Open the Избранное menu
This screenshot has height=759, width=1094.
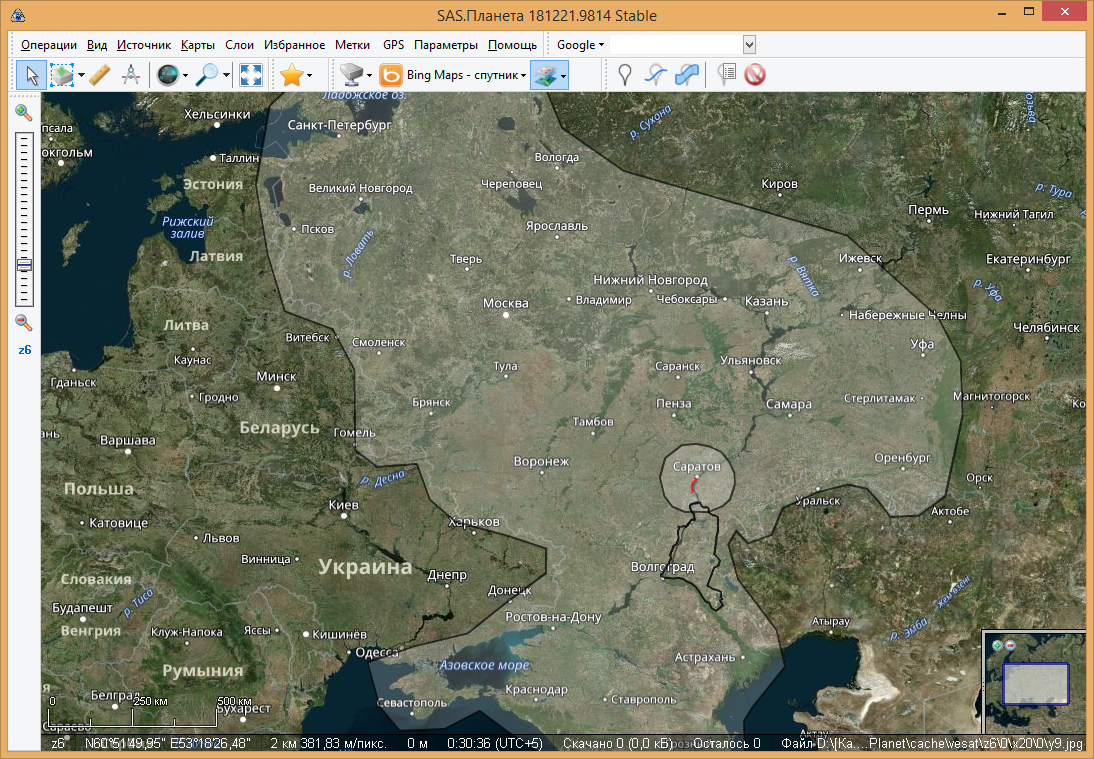[x=294, y=45]
